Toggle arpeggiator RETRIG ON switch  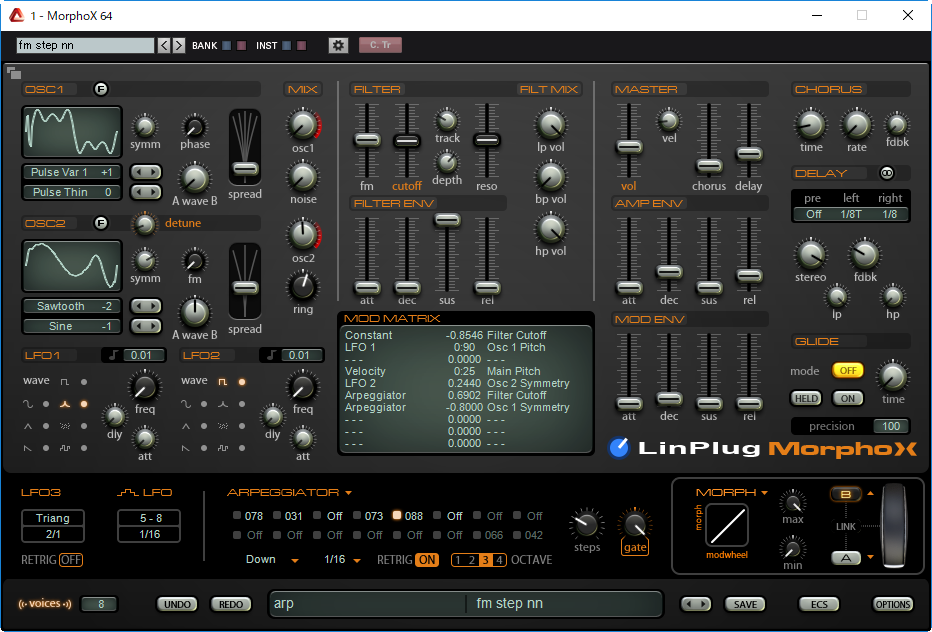427,559
